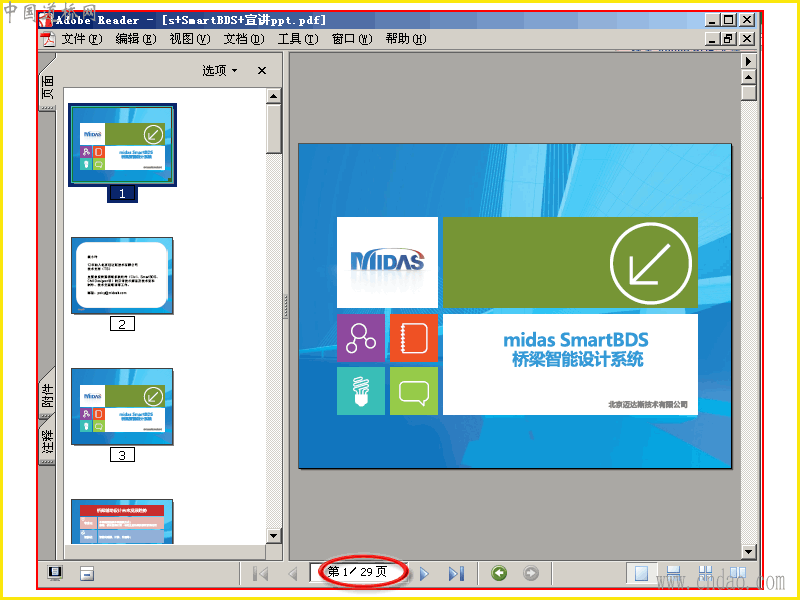Maximize the Adobe Reader window
Viewport: 800px width, 600px height.
pos(729,20)
